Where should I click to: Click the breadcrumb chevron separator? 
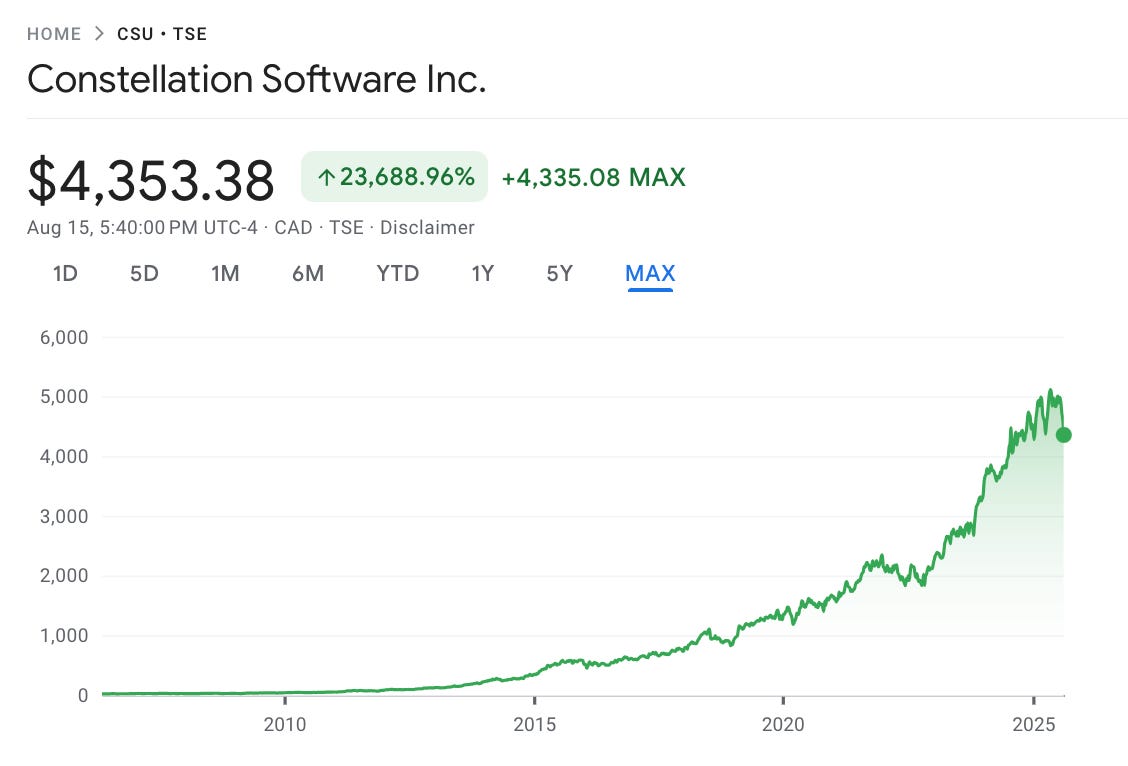pos(99,33)
